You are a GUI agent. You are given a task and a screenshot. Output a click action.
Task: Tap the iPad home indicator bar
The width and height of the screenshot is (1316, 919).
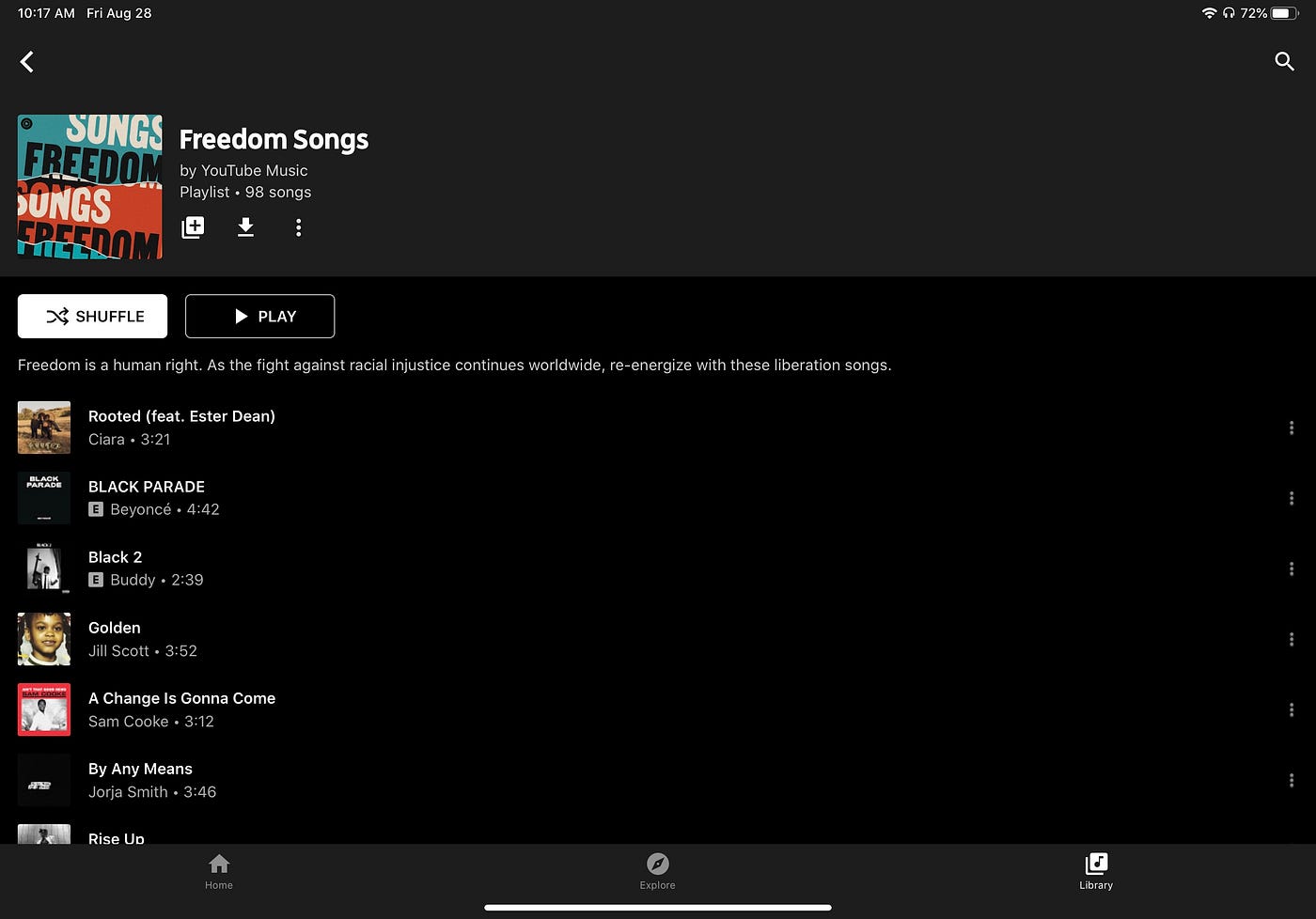(x=658, y=908)
